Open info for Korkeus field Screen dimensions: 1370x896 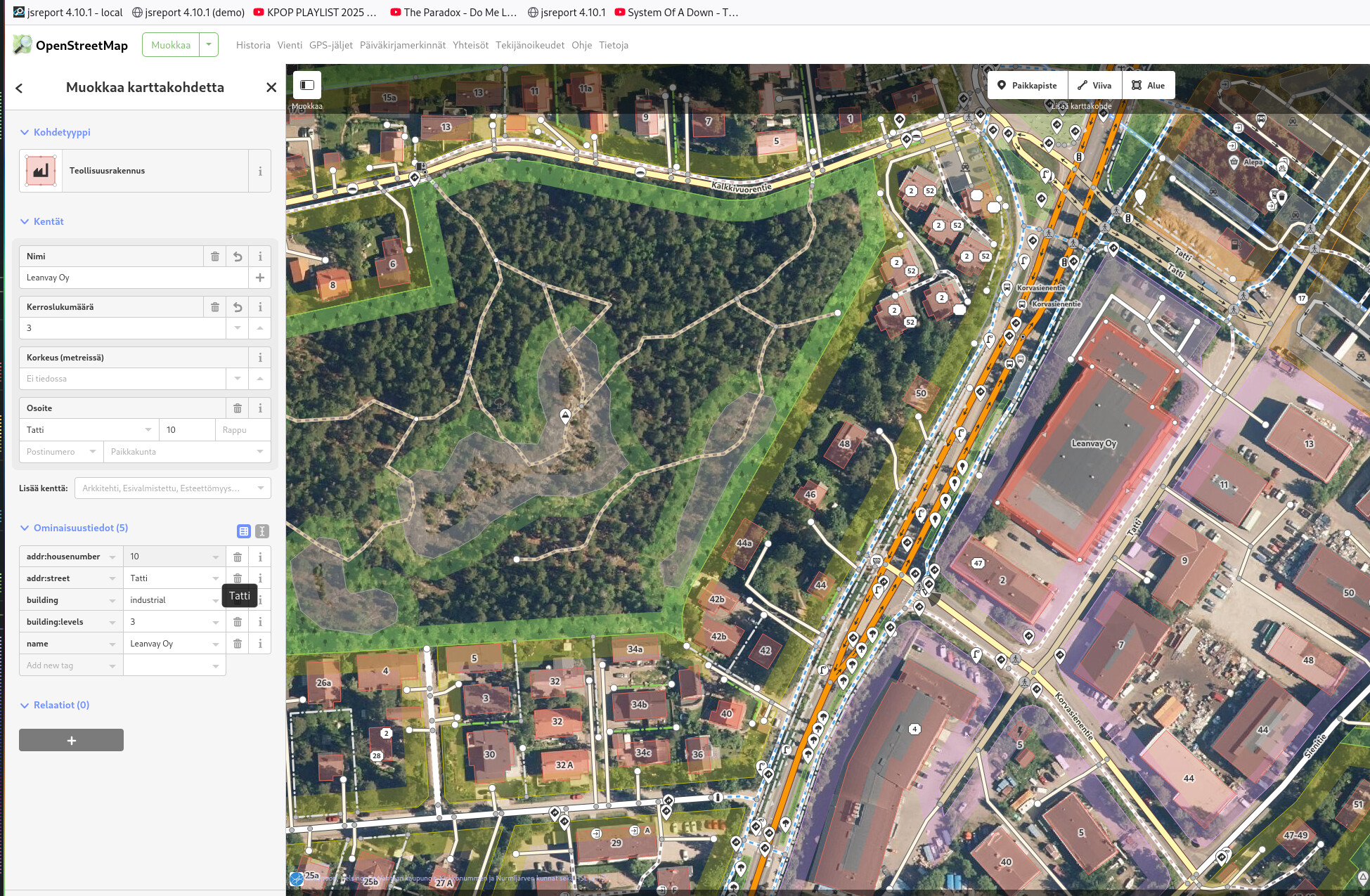(x=260, y=358)
